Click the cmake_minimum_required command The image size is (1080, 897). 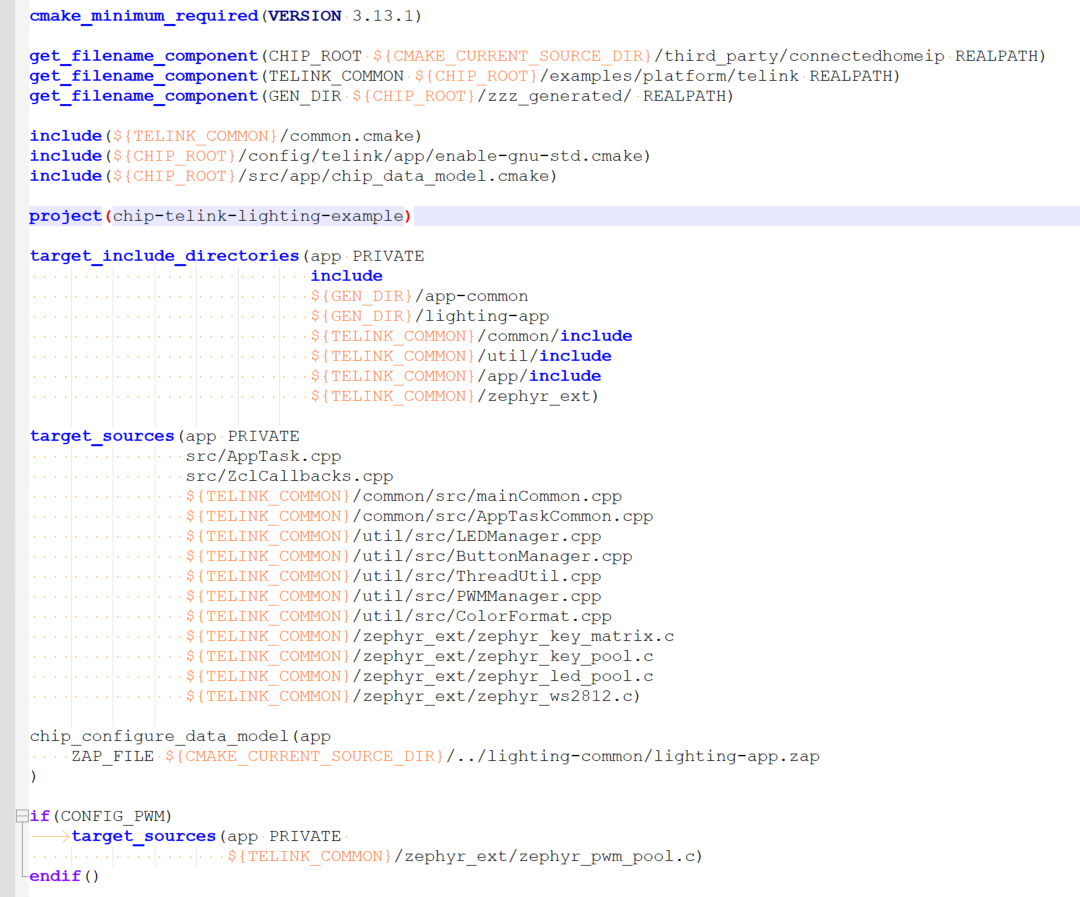point(143,16)
